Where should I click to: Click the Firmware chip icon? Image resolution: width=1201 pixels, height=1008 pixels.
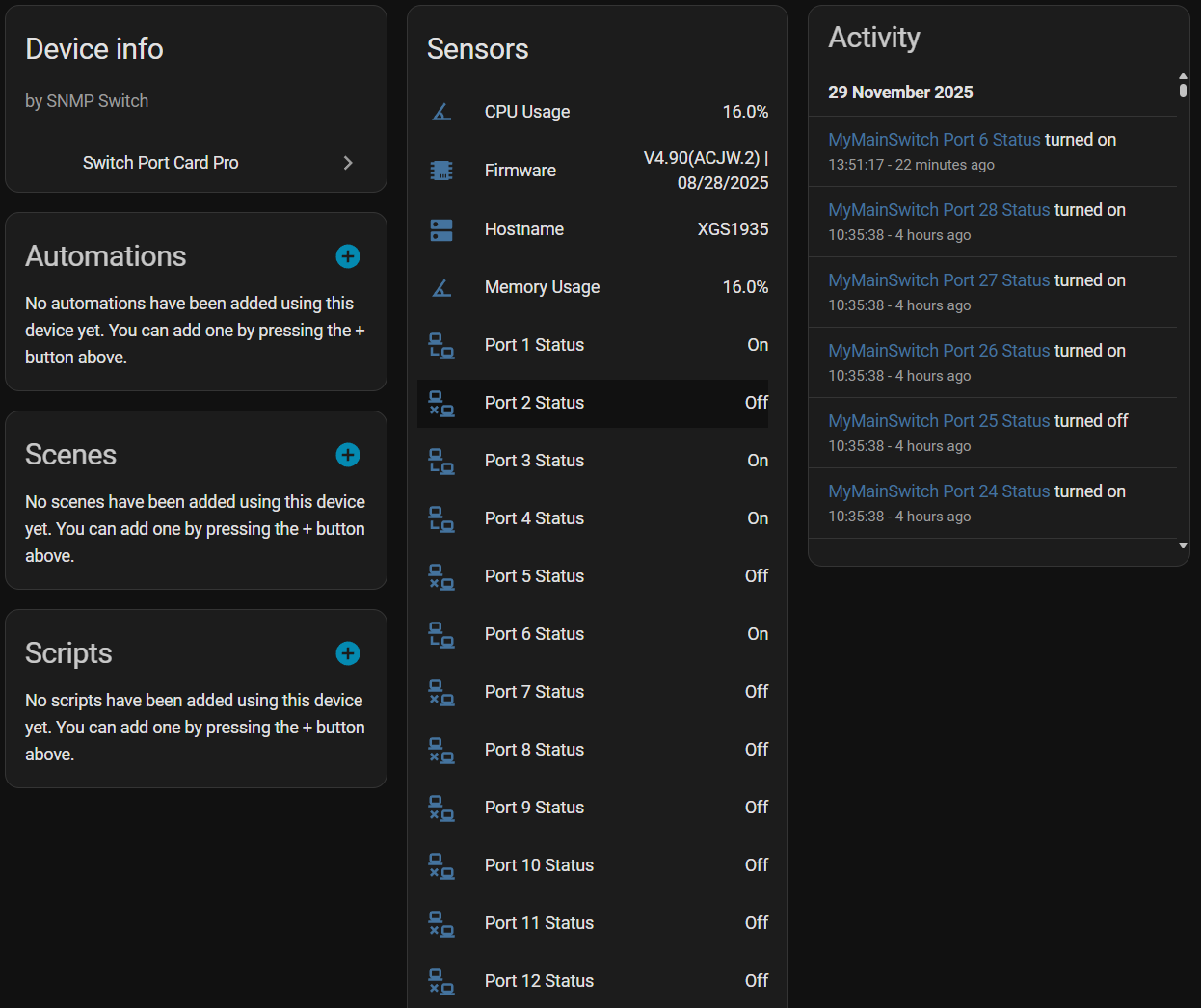441,171
